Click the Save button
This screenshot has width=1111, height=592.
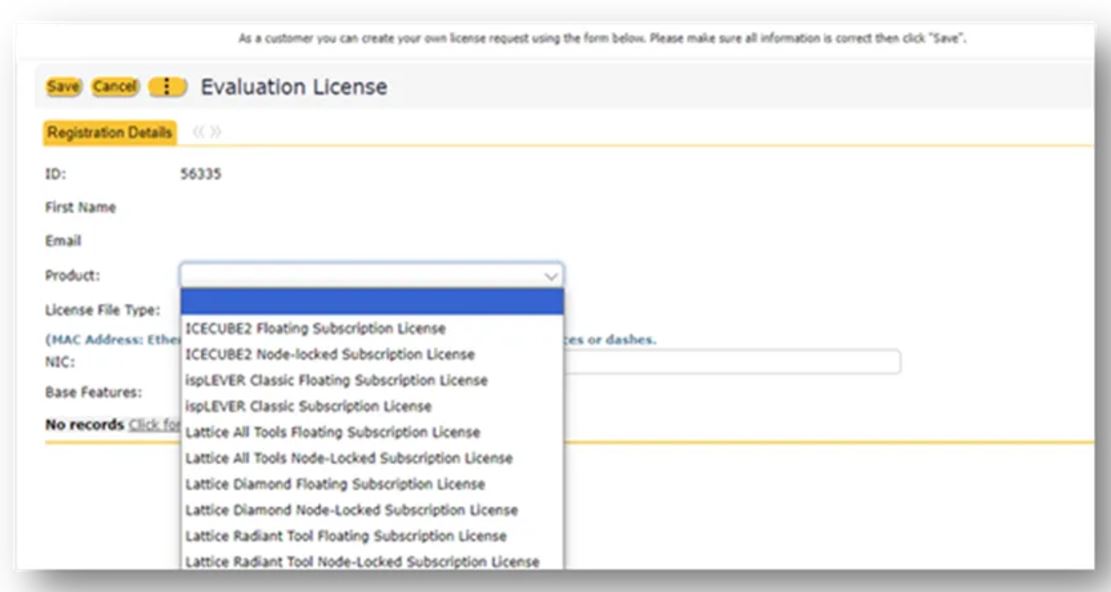(x=64, y=86)
